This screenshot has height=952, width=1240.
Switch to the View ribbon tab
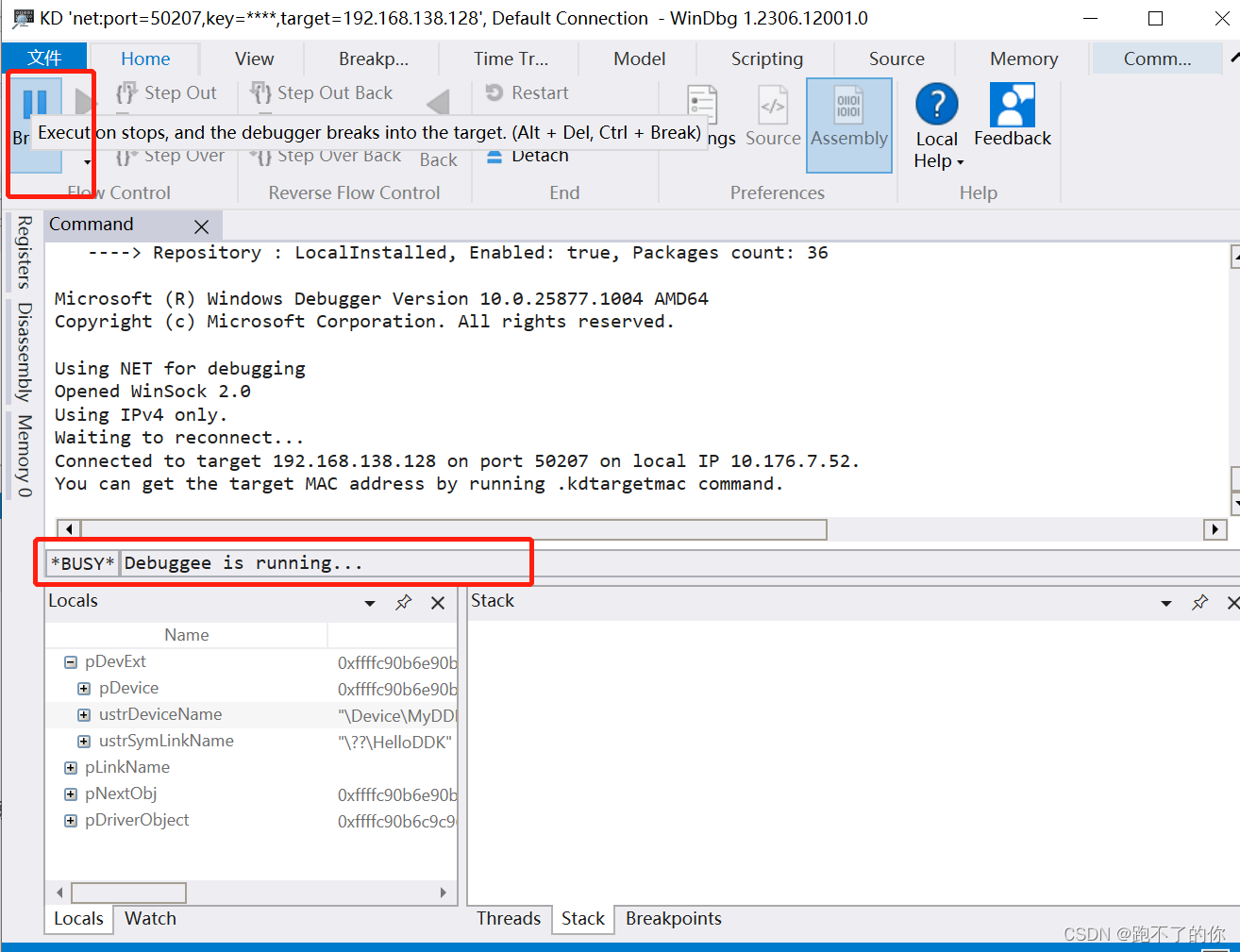click(x=254, y=58)
